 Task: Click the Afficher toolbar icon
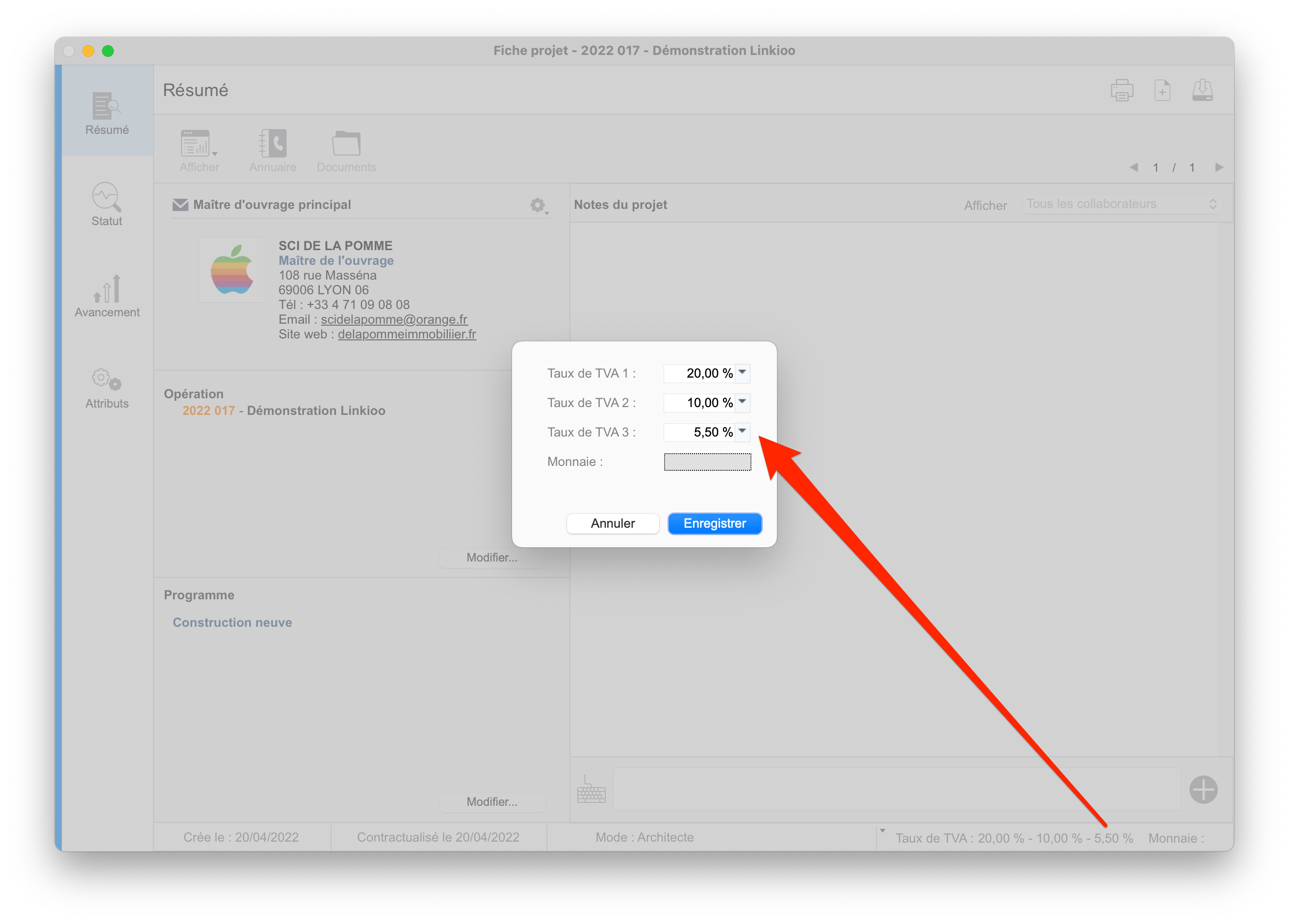(199, 151)
